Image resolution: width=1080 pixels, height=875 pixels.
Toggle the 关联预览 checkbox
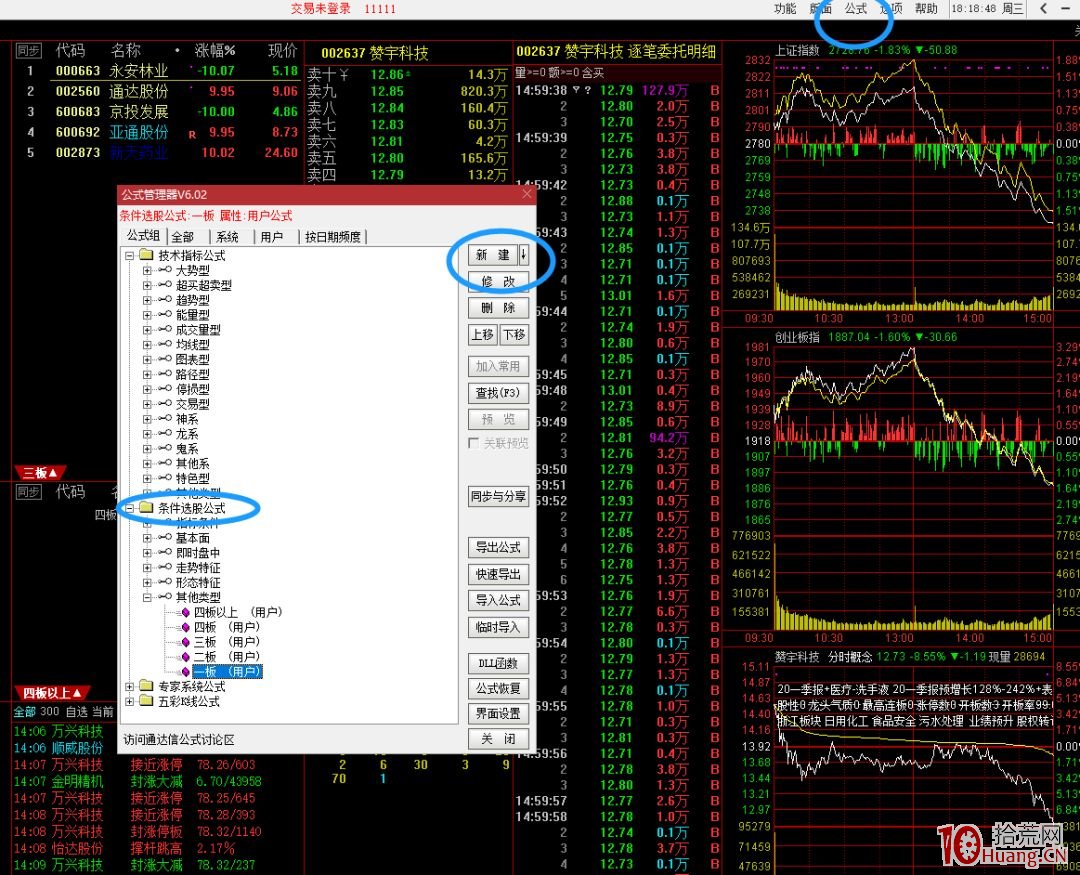pyautogui.click(x=474, y=443)
